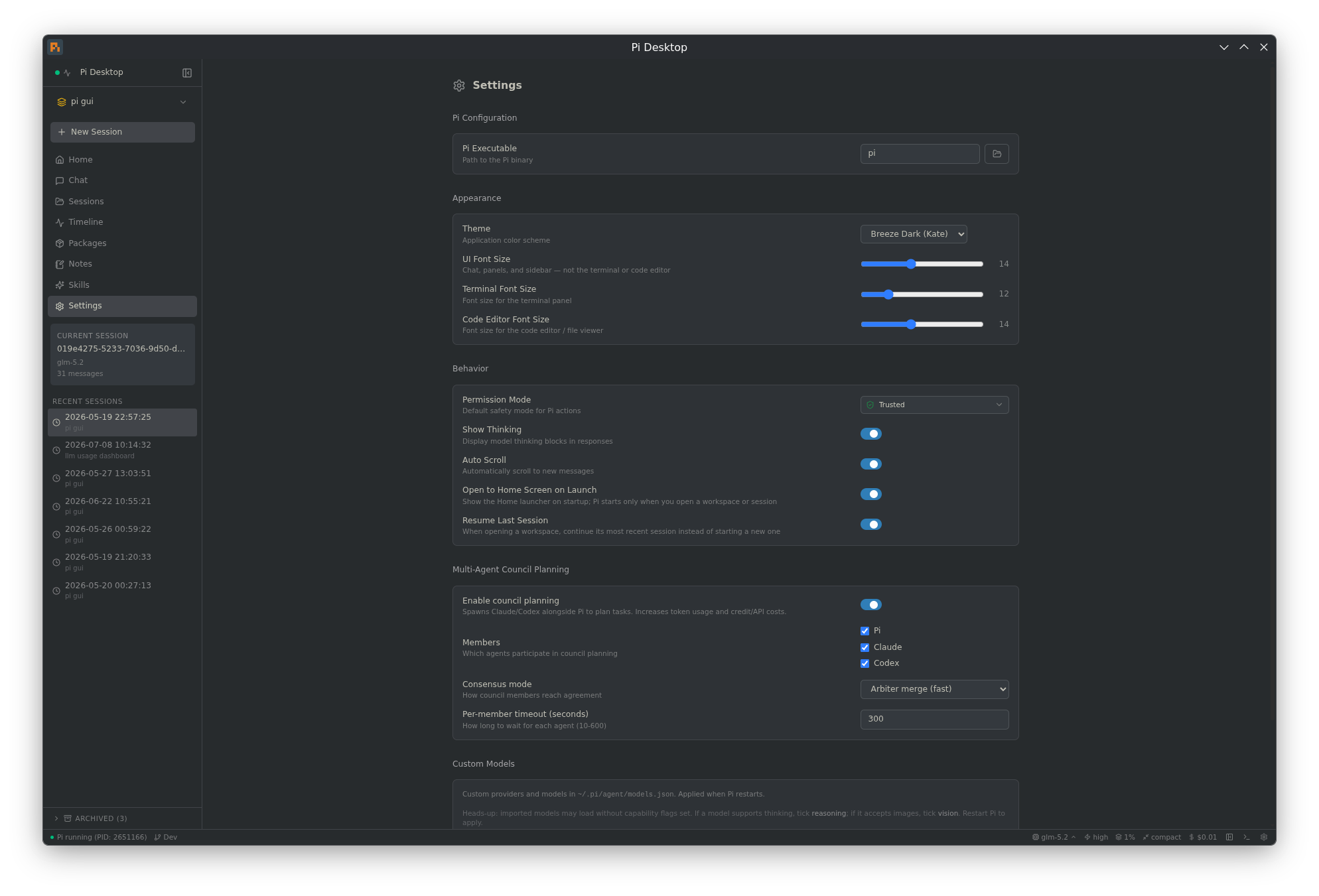
Task: Click the Chat bubble icon in the sidebar
Action: click(x=60, y=181)
